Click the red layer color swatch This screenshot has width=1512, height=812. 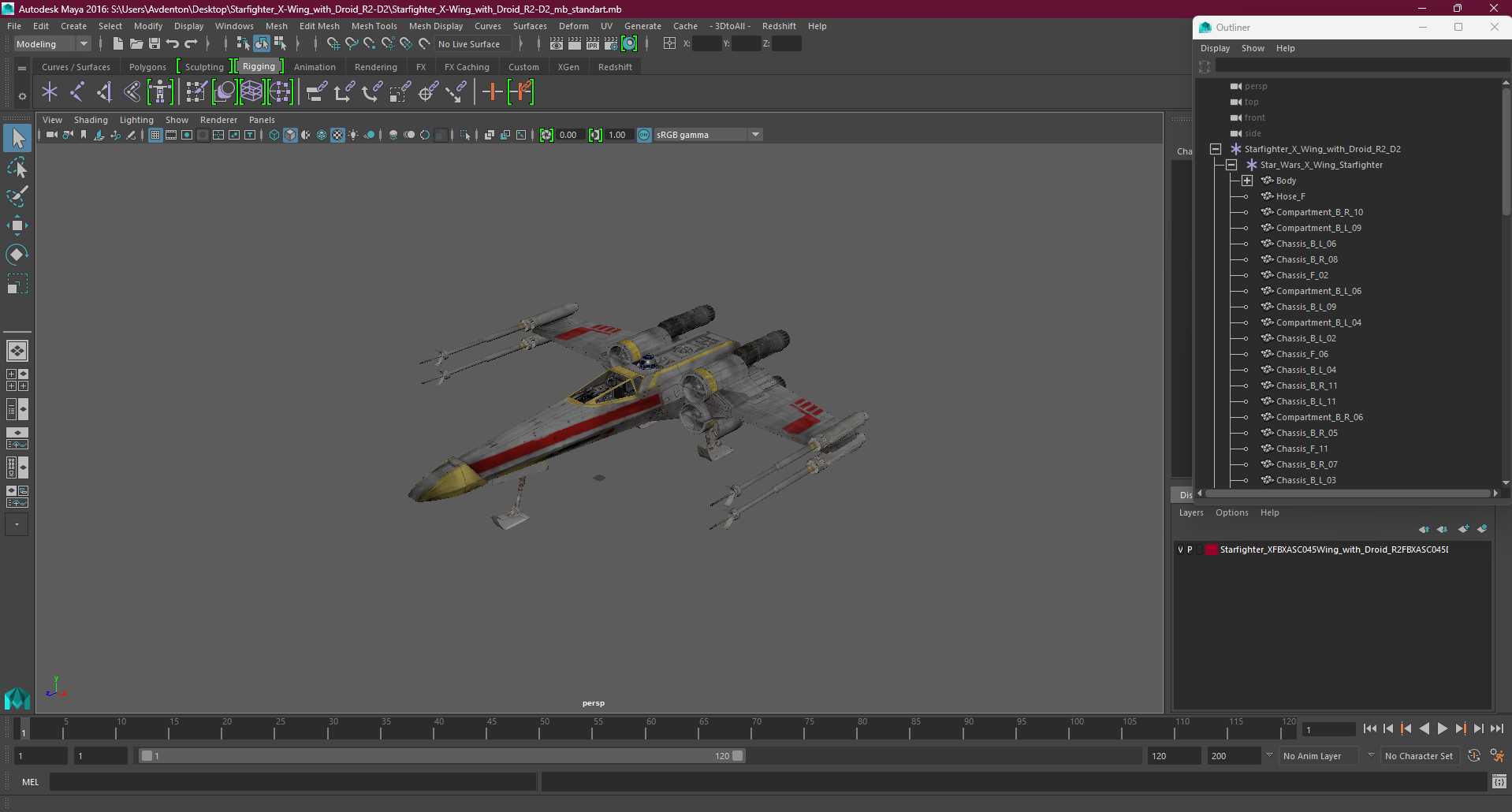(1212, 549)
